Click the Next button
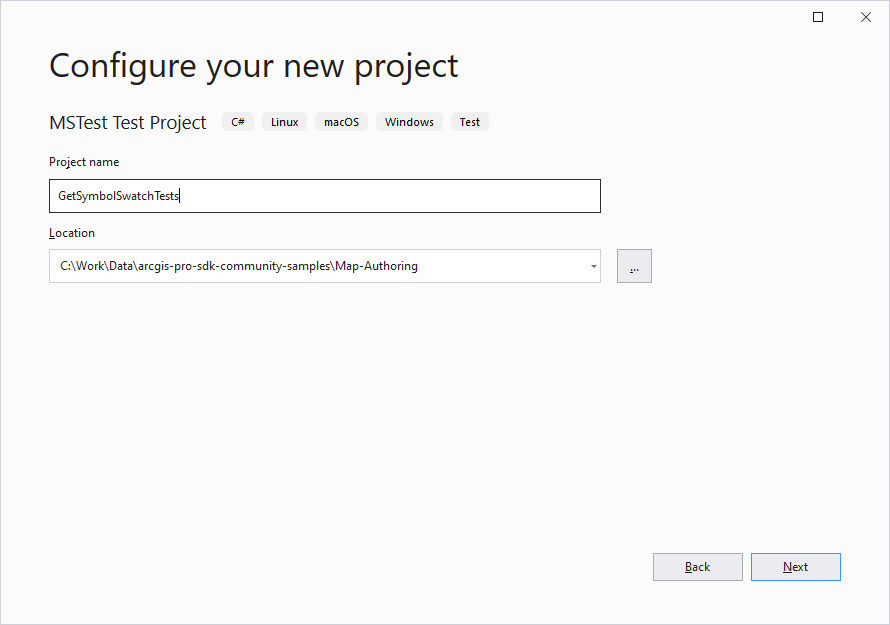The image size is (890, 625). pyautogui.click(x=795, y=567)
